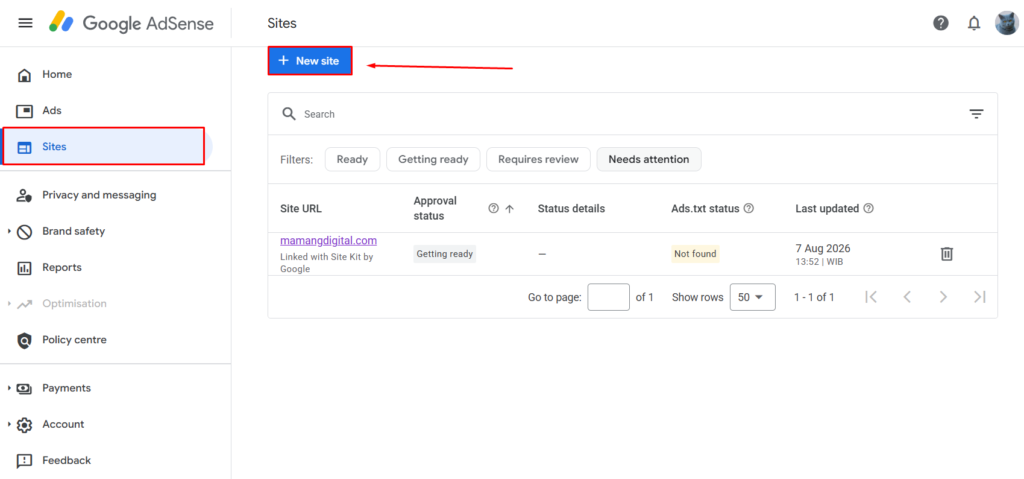This screenshot has height=479, width=1024.
Task: Click the Linked with Site Kit text
Action: tap(327, 263)
